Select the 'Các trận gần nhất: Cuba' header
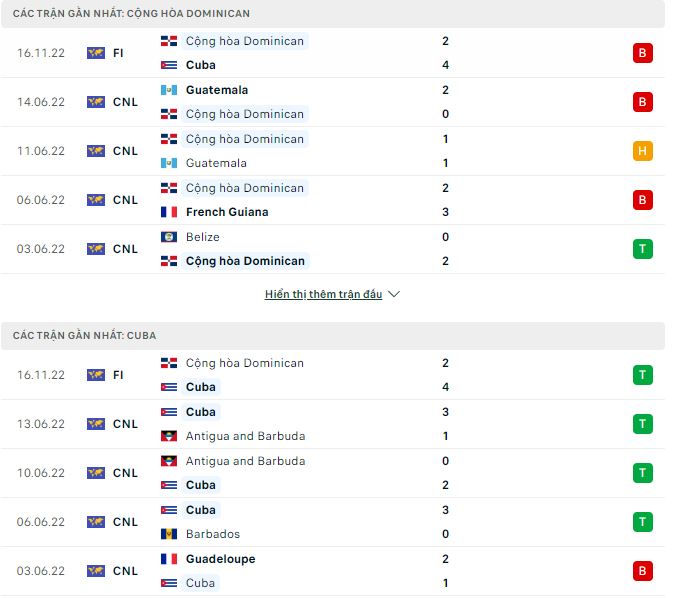The image size is (673, 599). (85, 336)
